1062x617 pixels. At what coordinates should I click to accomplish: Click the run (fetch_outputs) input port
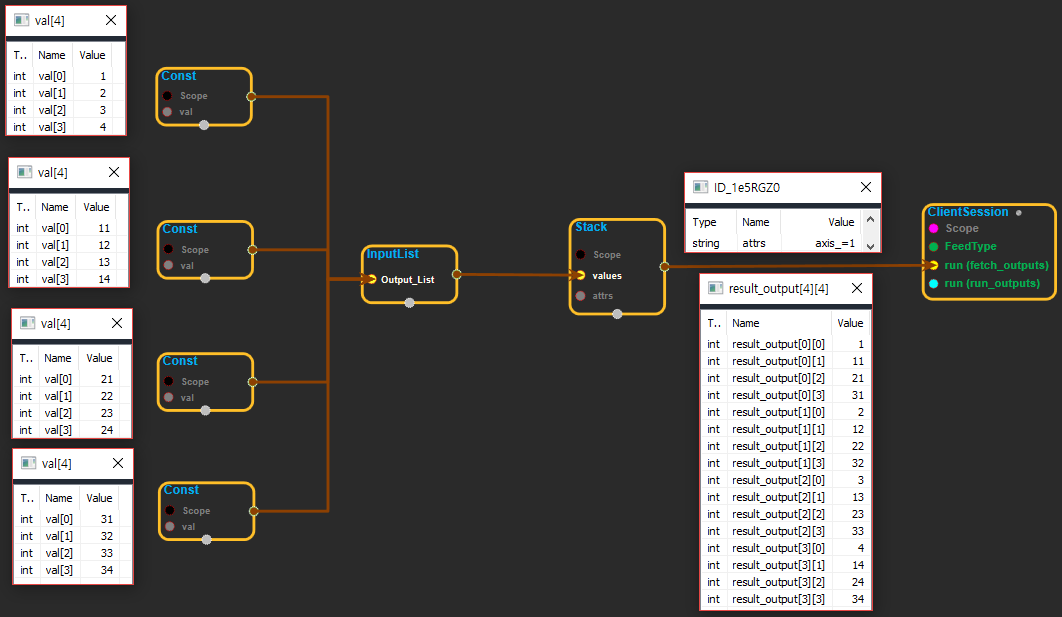click(x=933, y=266)
